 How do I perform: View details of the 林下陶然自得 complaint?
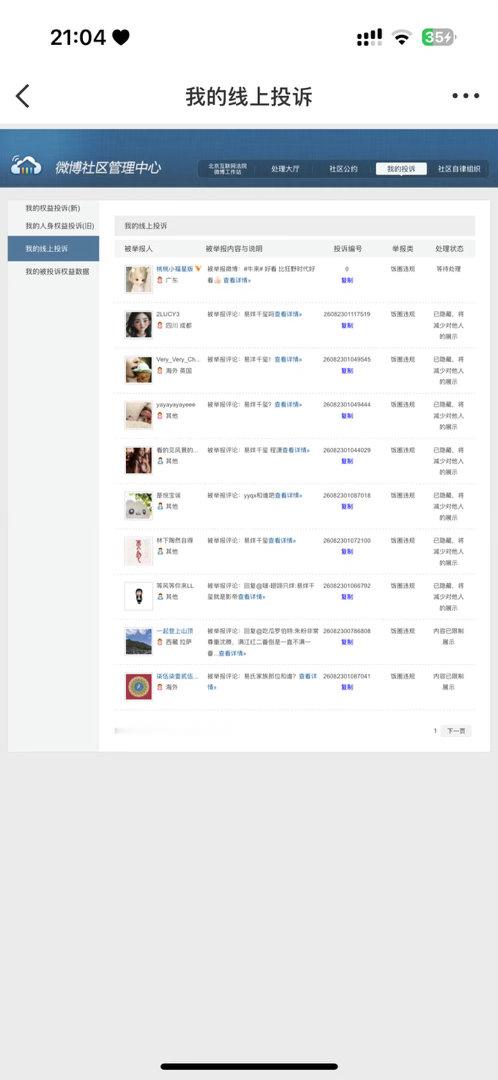coord(282,541)
